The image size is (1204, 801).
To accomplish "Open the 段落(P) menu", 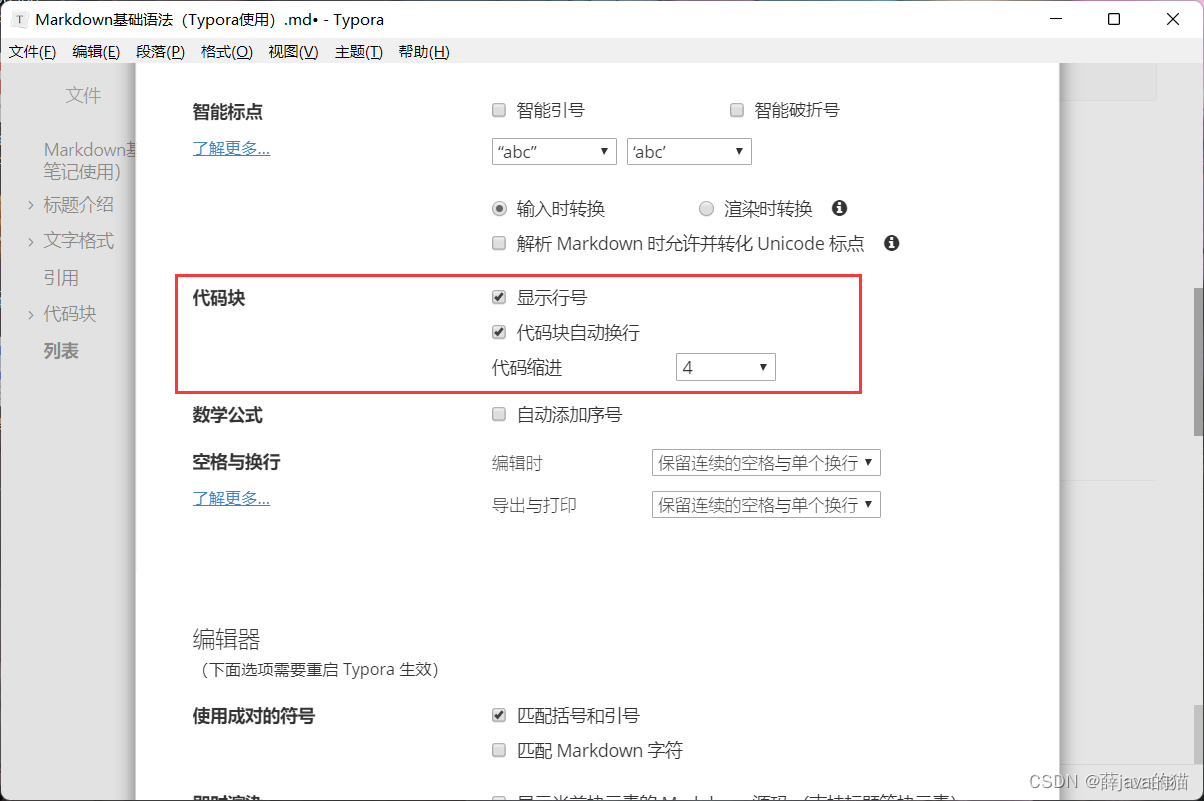I will coord(161,52).
